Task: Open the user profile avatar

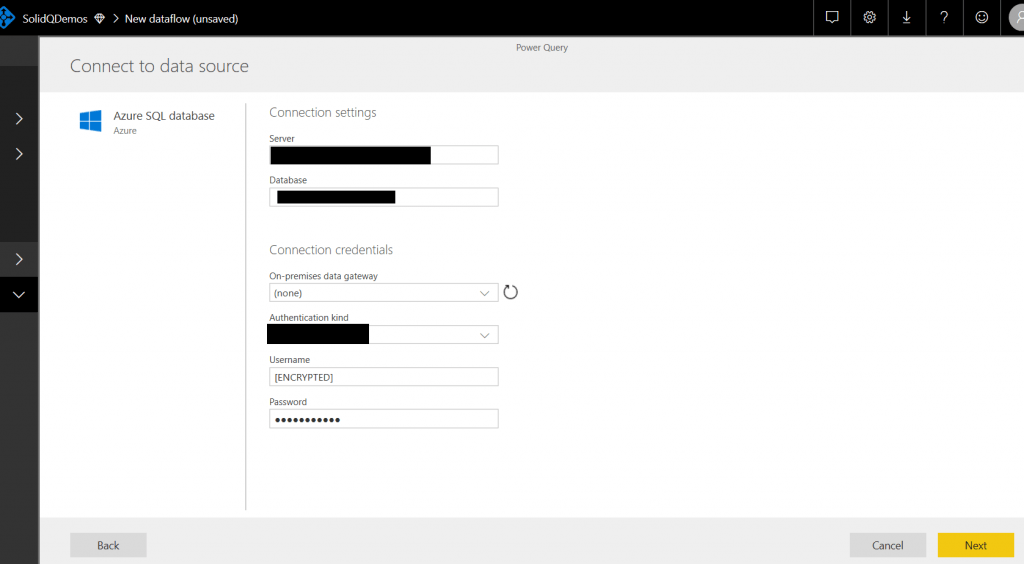Action: pyautogui.click(x=1014, y=18)
